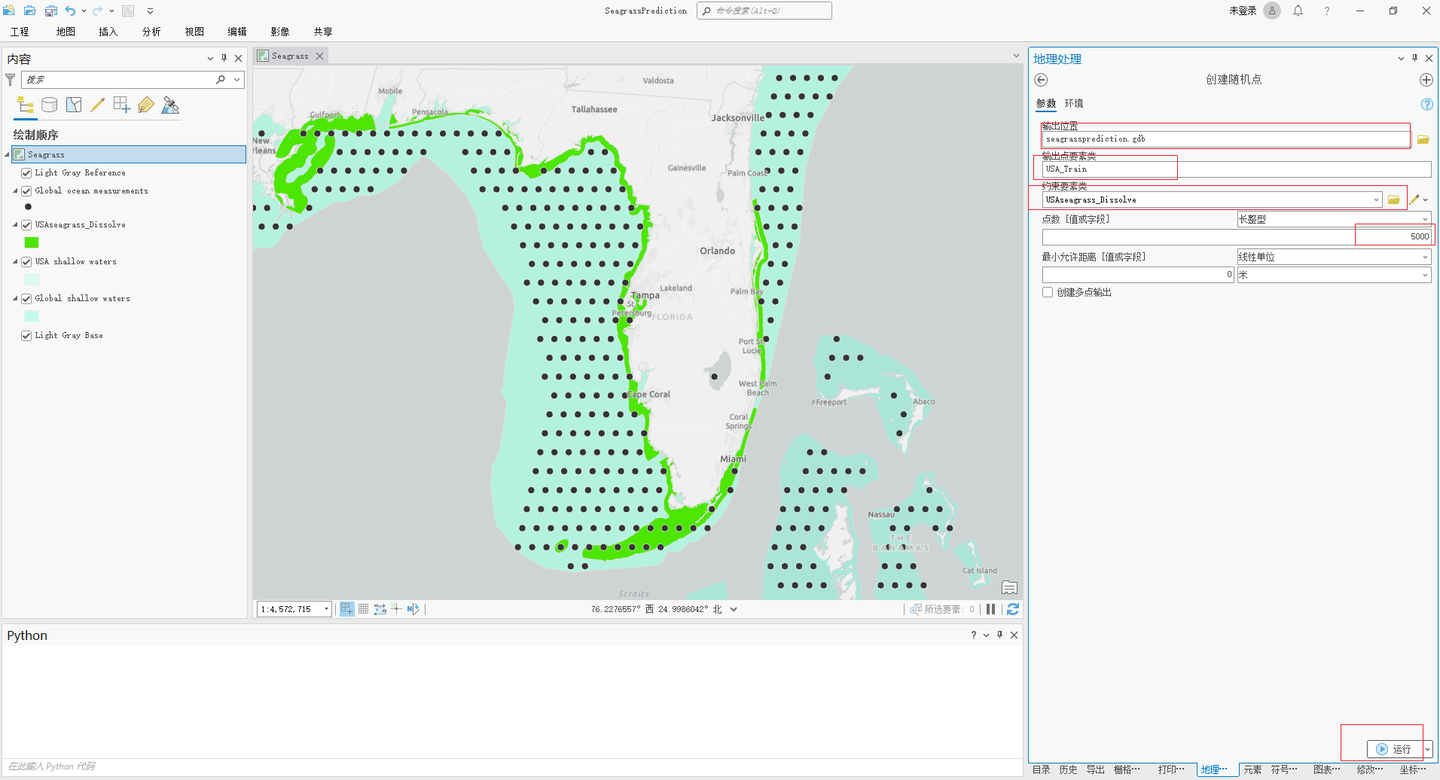Click the browse folder icon beside 输出位置
Image resolution: width=1440 pixels, height=780 pixels.
click(x=1423, y=138)
